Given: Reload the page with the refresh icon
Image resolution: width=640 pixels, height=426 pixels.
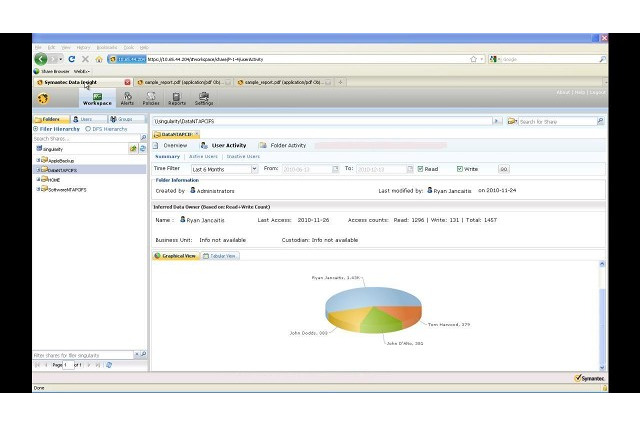Looking at the screenshot, I should click(x=72, y=59).
